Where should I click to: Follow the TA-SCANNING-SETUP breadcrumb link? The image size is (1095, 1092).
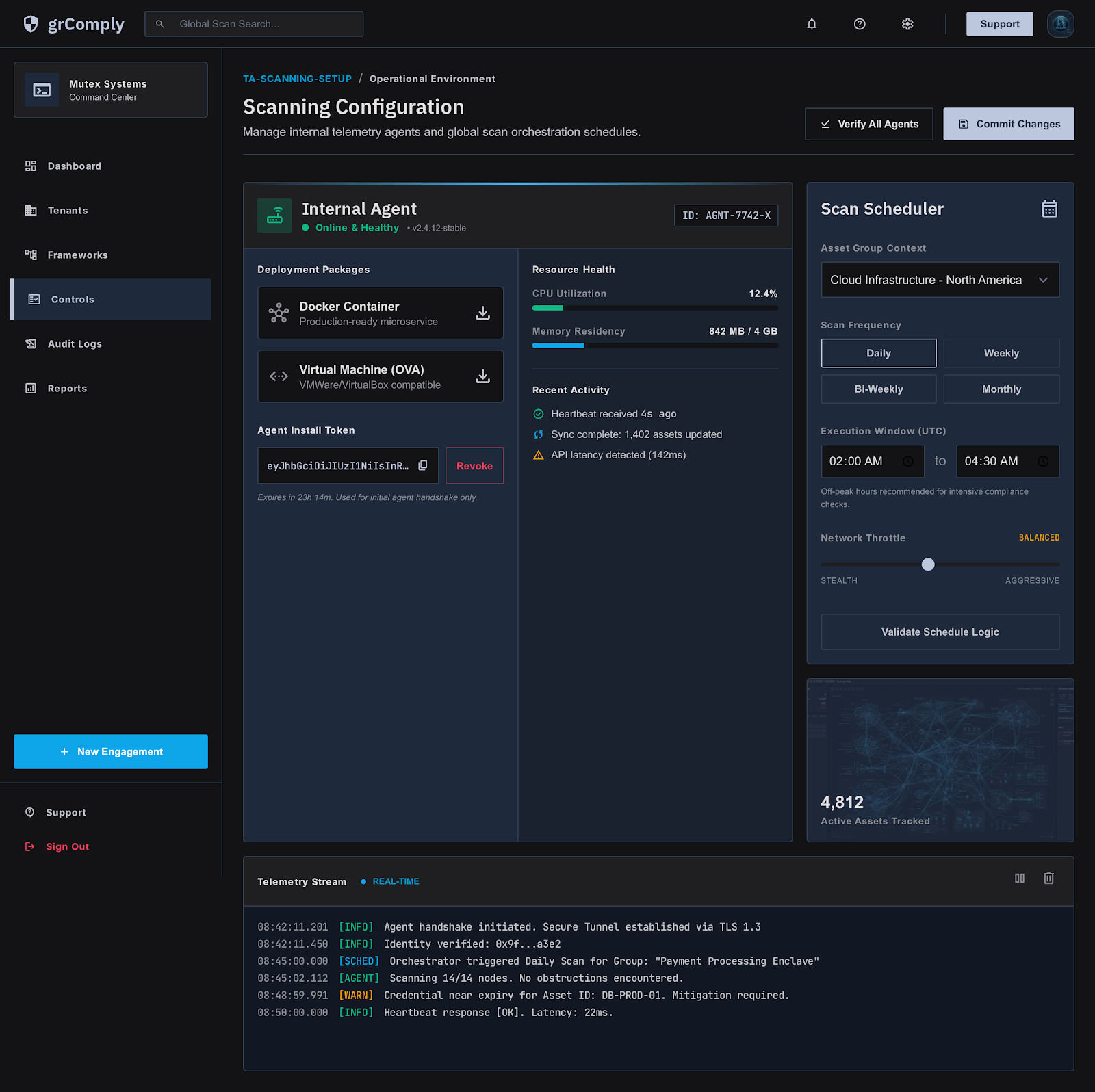tap(297, 79)
